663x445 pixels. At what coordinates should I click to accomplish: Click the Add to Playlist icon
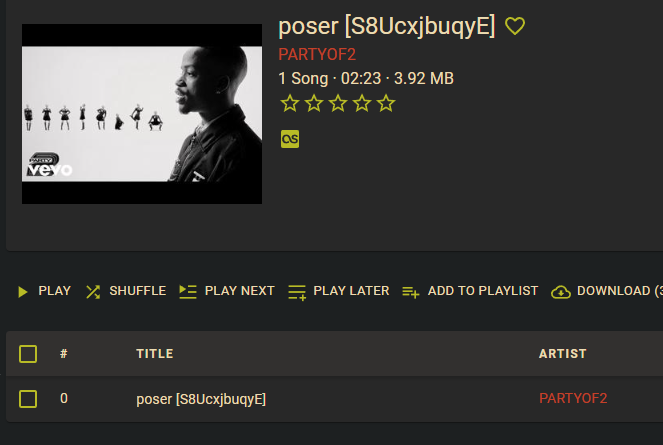coord(411,292)
